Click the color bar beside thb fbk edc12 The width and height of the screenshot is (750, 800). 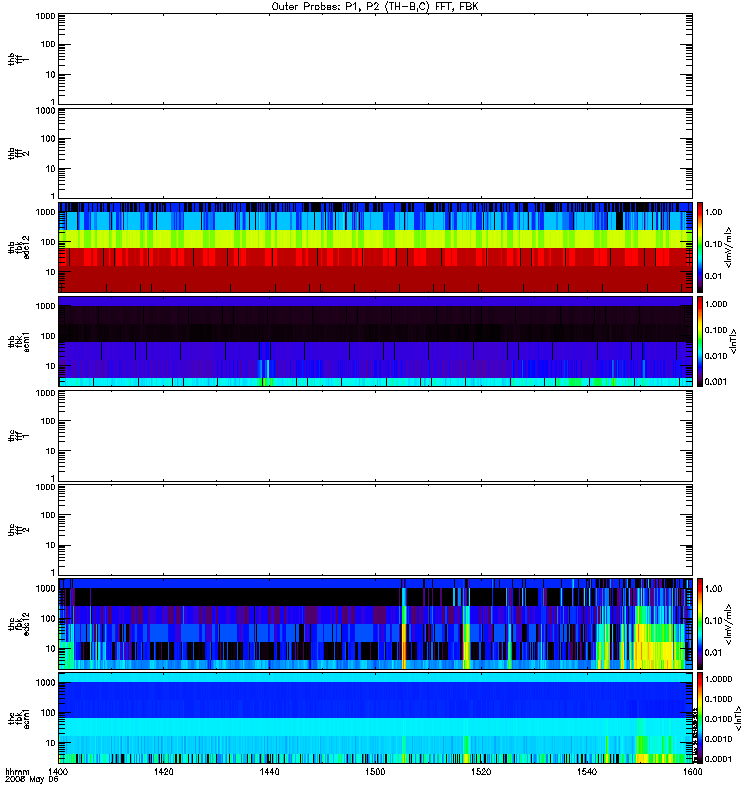pos(700,247)
